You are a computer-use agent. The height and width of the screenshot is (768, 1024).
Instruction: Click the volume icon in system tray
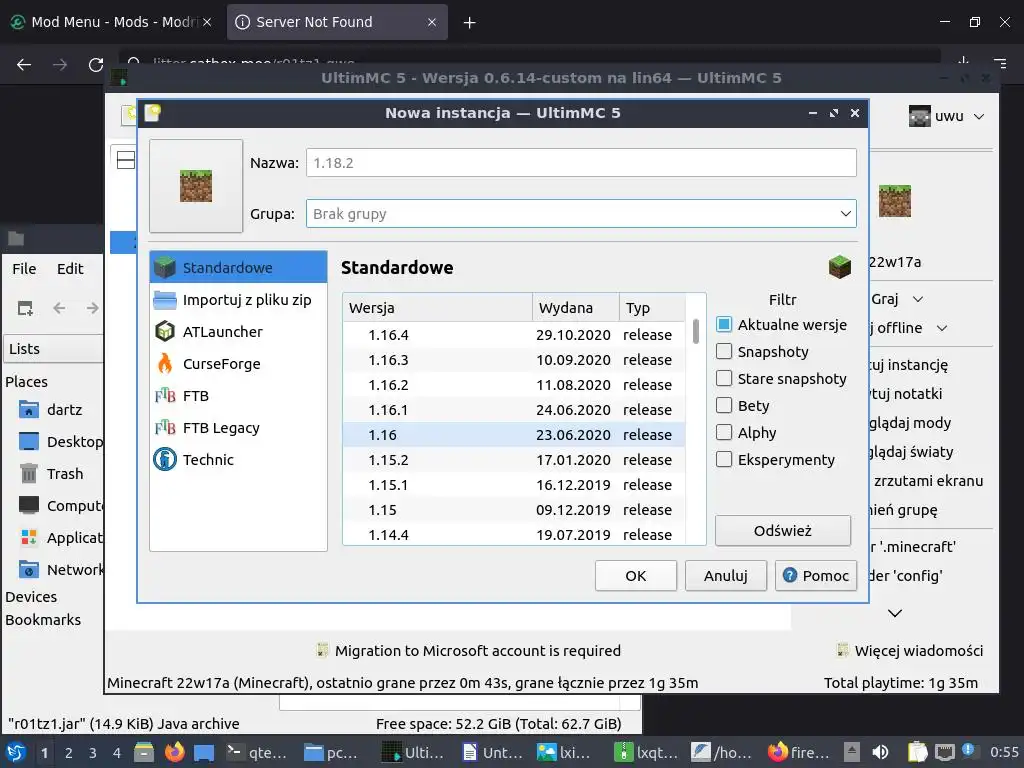tap(881, 752)
